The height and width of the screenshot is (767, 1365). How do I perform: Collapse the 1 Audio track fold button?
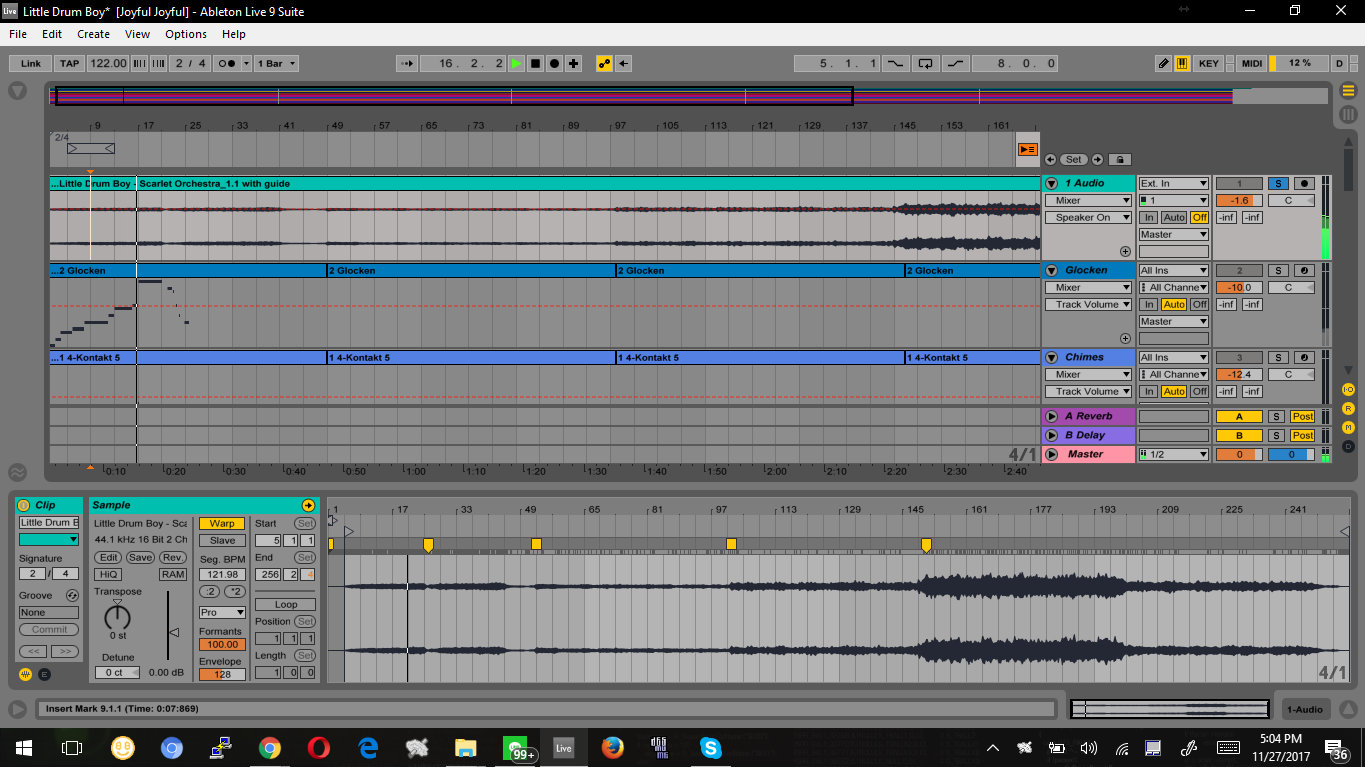1051,184
